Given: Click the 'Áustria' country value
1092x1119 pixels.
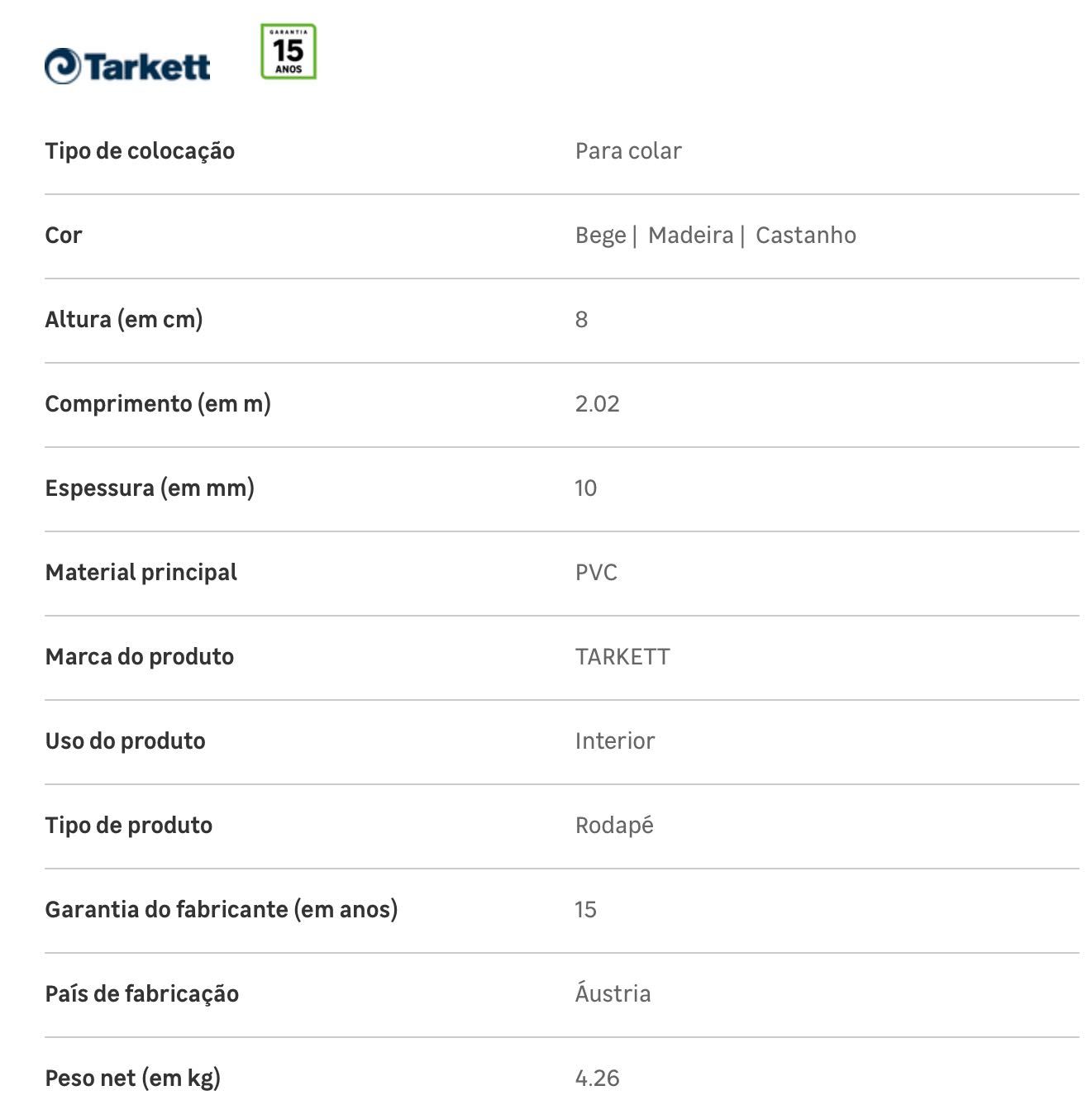Looking at the screenshot, I should tap(613, 993).
